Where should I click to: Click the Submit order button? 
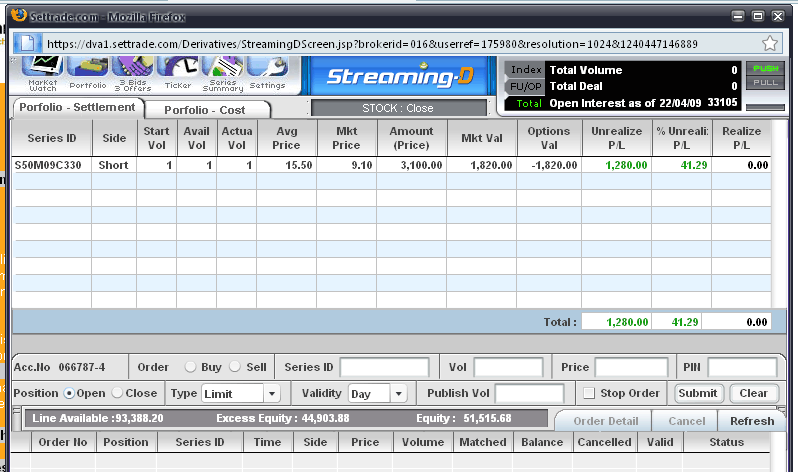point(698,393)
